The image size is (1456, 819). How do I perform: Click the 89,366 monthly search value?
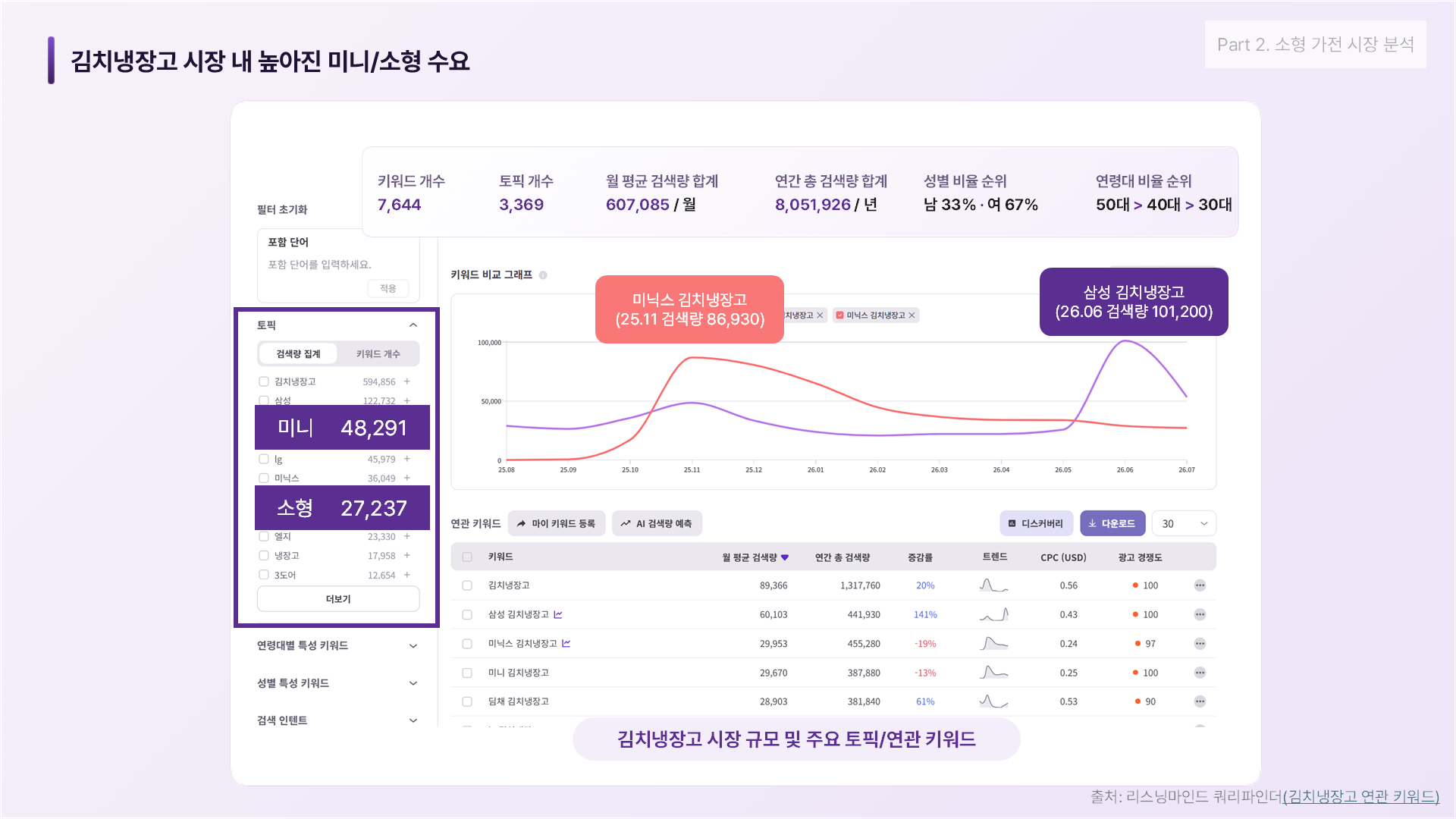[x=773, y=585]
